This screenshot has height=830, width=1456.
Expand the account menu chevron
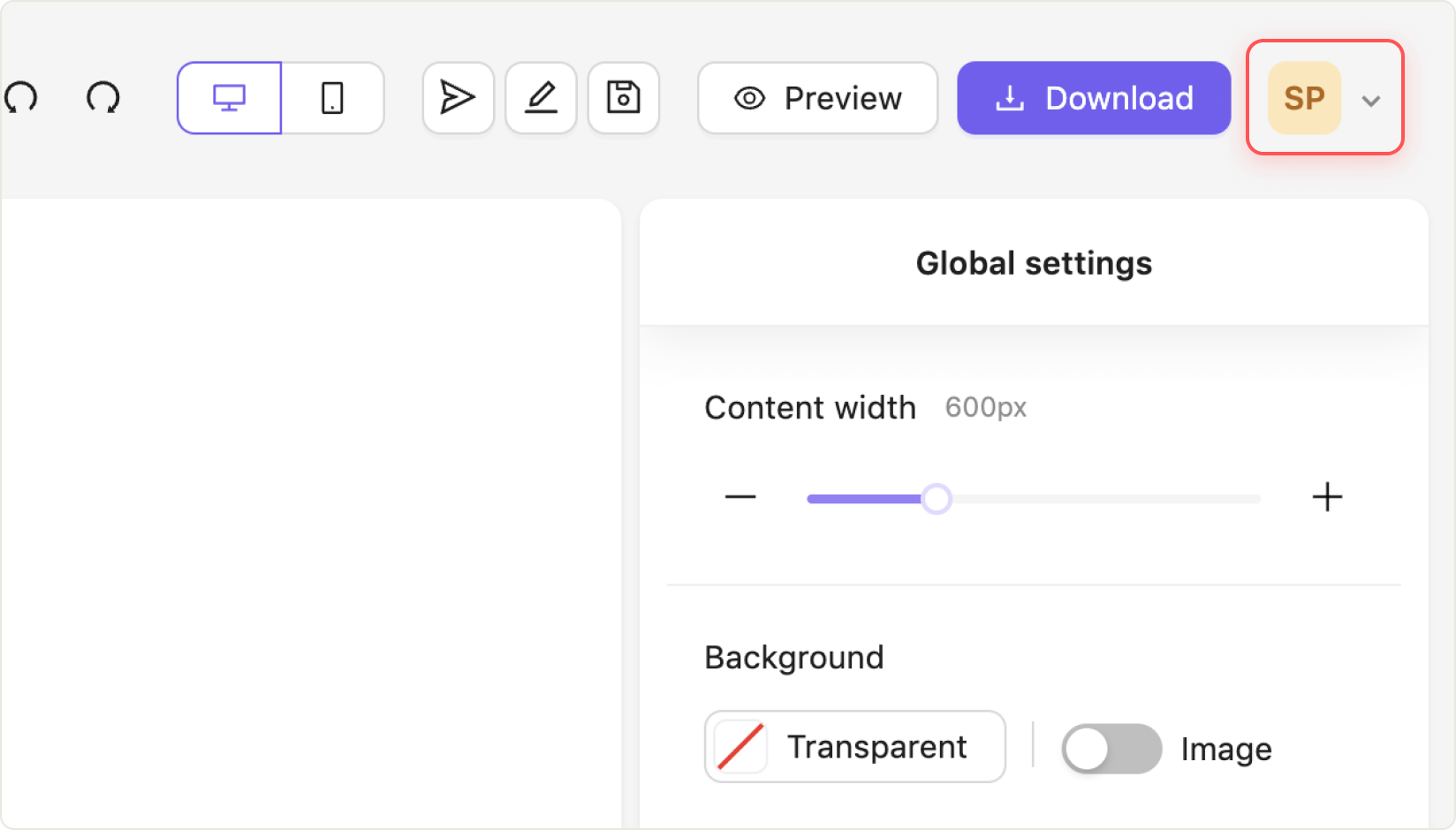click(1370, 101)
